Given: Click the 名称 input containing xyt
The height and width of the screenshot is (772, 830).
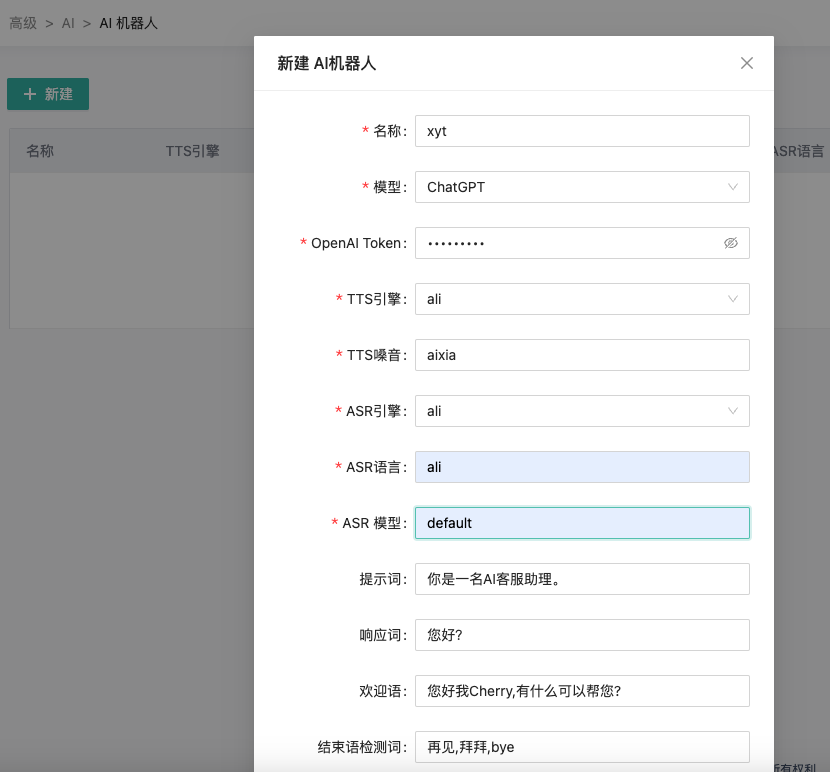Looking at the screenshot, I should 582,131.
